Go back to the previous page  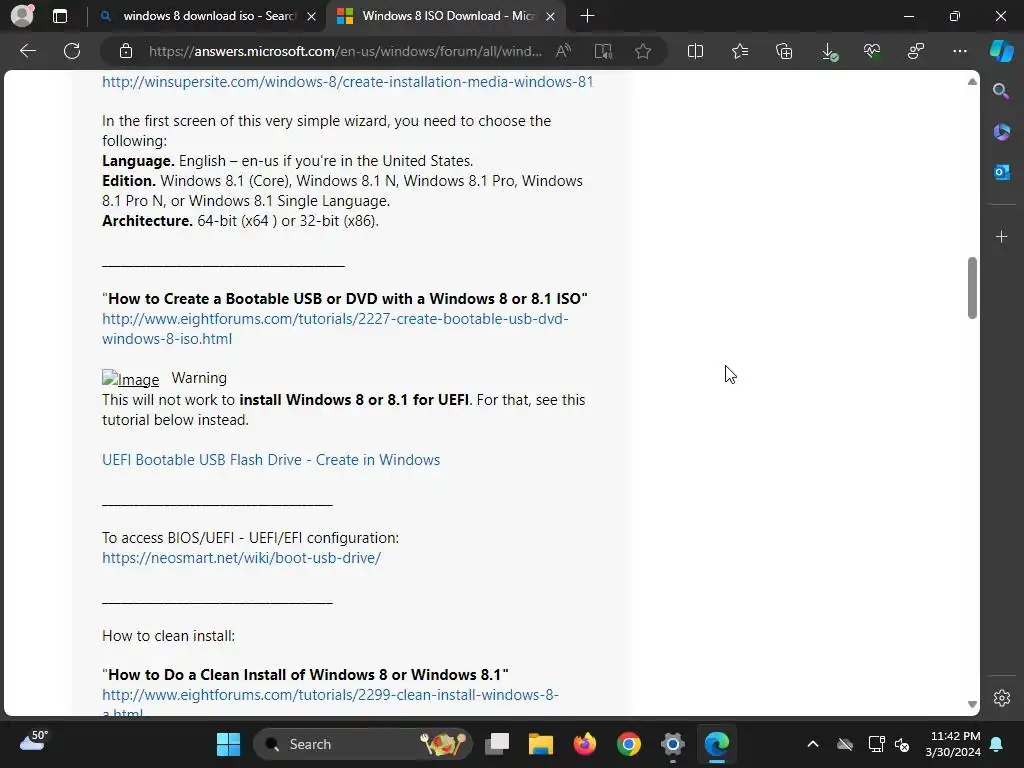pyautogui.click(x=27, y=51)
